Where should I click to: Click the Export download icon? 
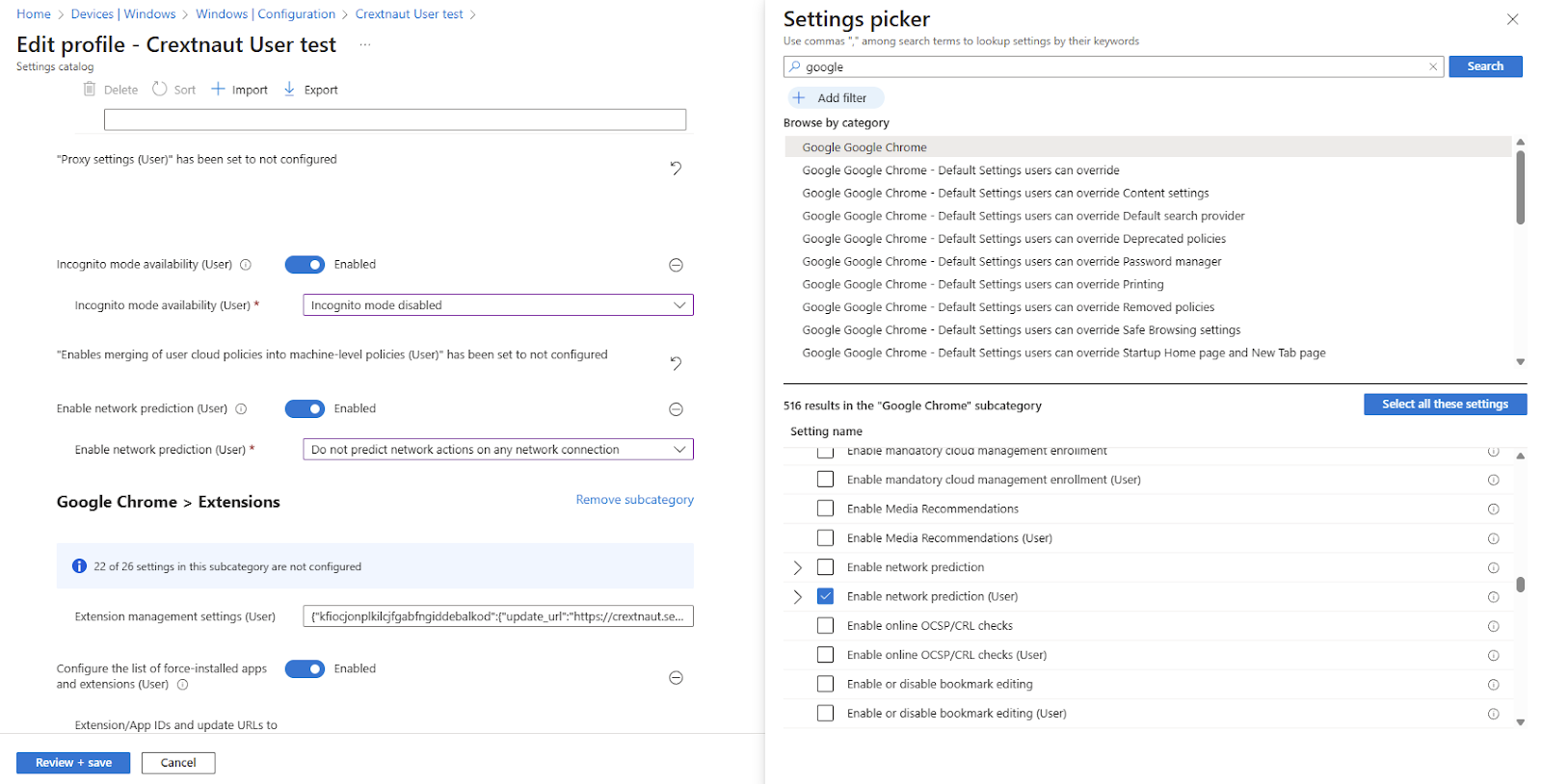(x=289, y=89)
